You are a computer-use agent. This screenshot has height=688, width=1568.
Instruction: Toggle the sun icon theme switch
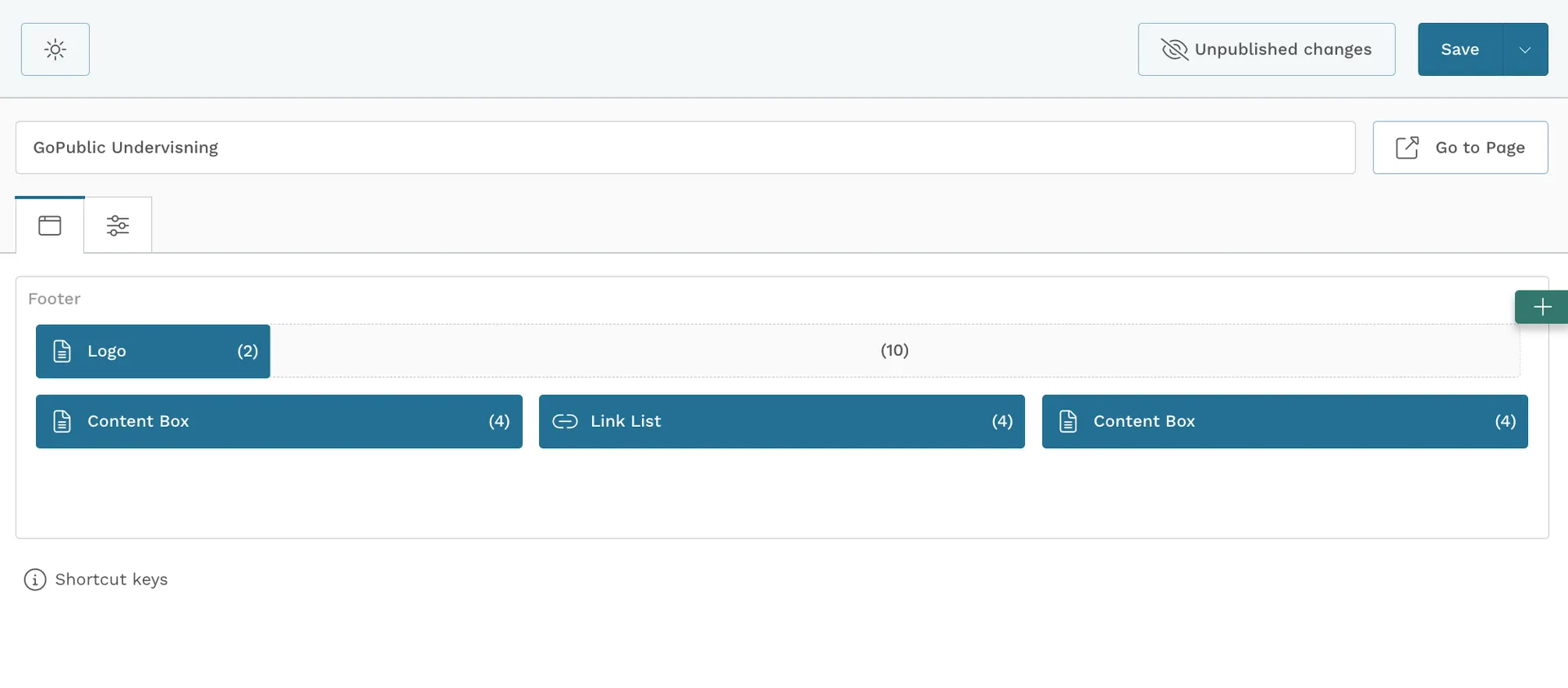55,50
